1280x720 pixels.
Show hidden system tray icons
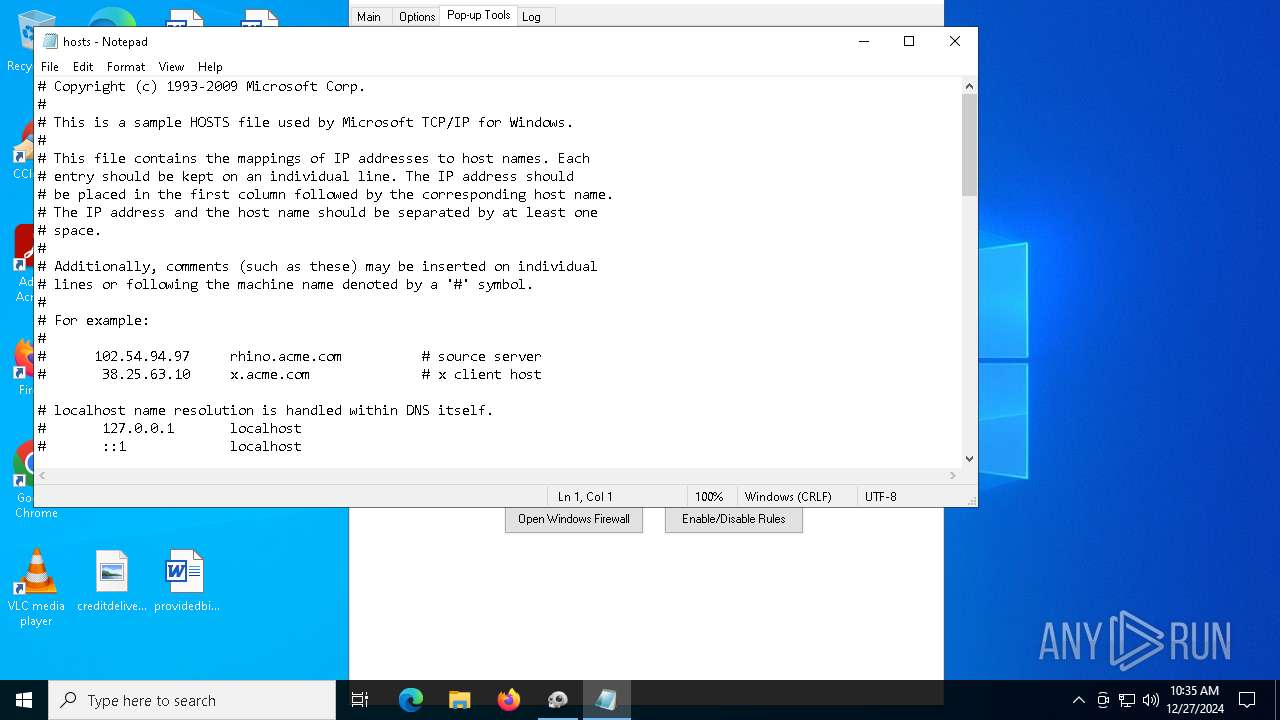coord(1078,700)
